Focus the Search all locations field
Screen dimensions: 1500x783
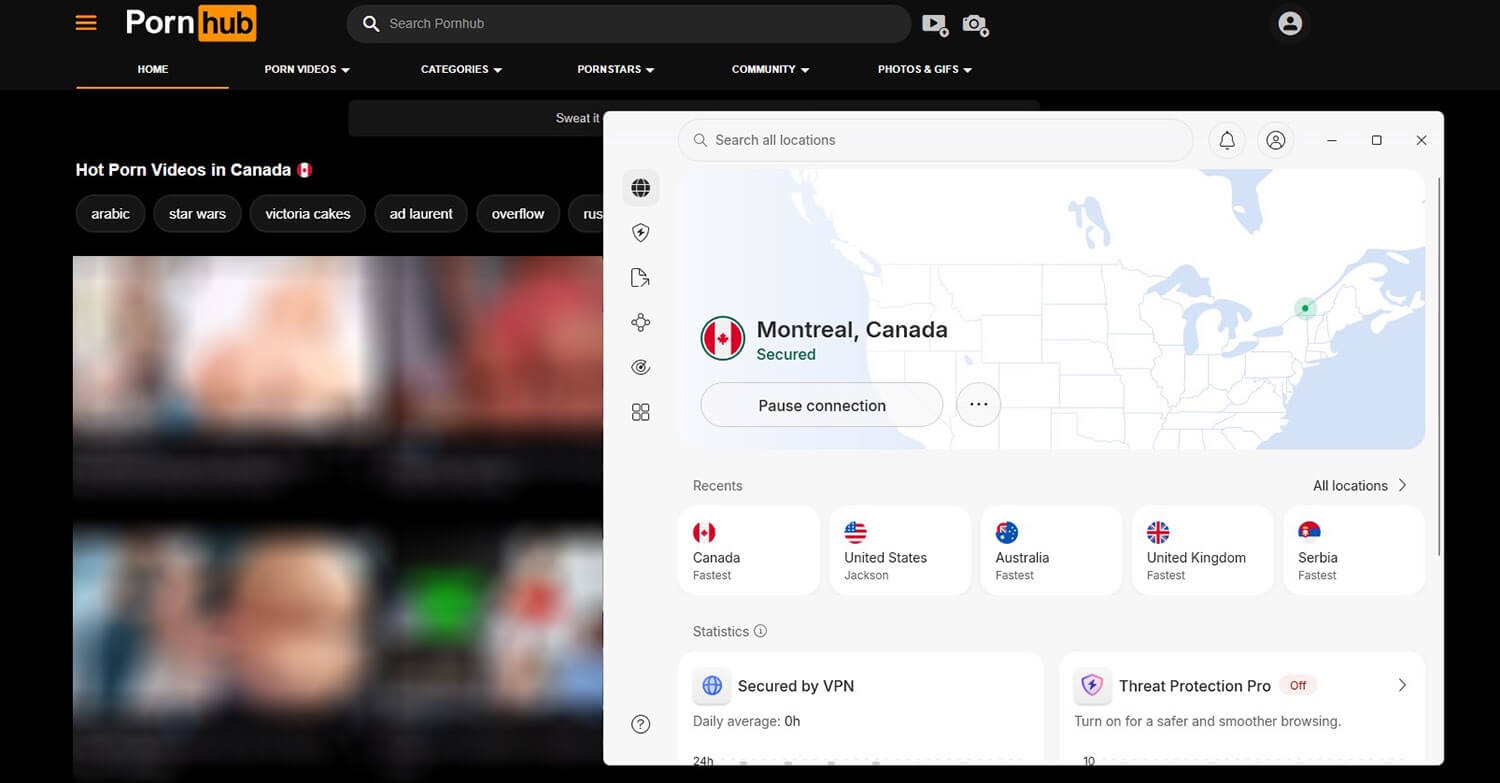point(936,140)
